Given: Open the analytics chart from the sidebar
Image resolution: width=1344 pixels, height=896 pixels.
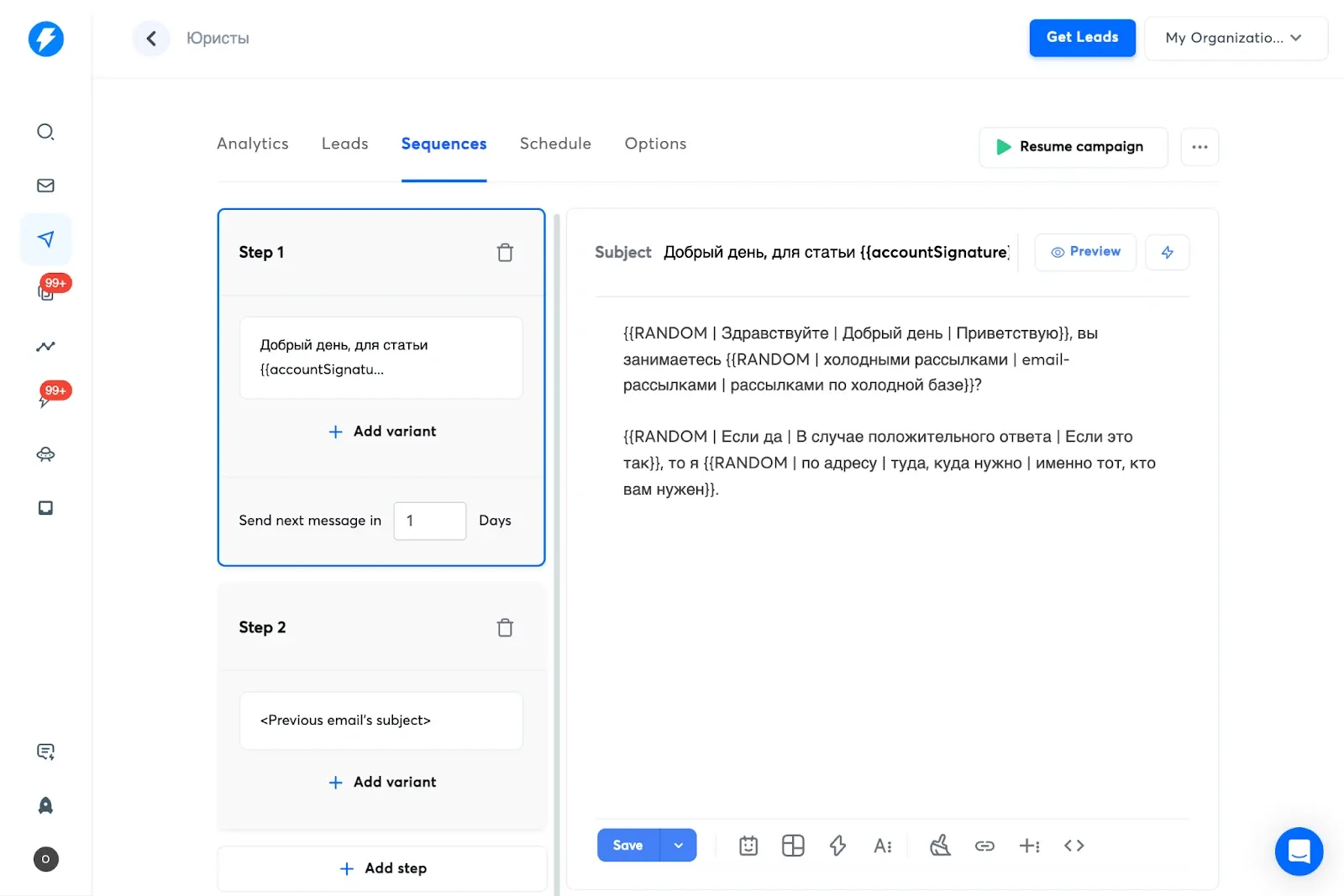Looking at the screenshot, I should tap(45, 346).
